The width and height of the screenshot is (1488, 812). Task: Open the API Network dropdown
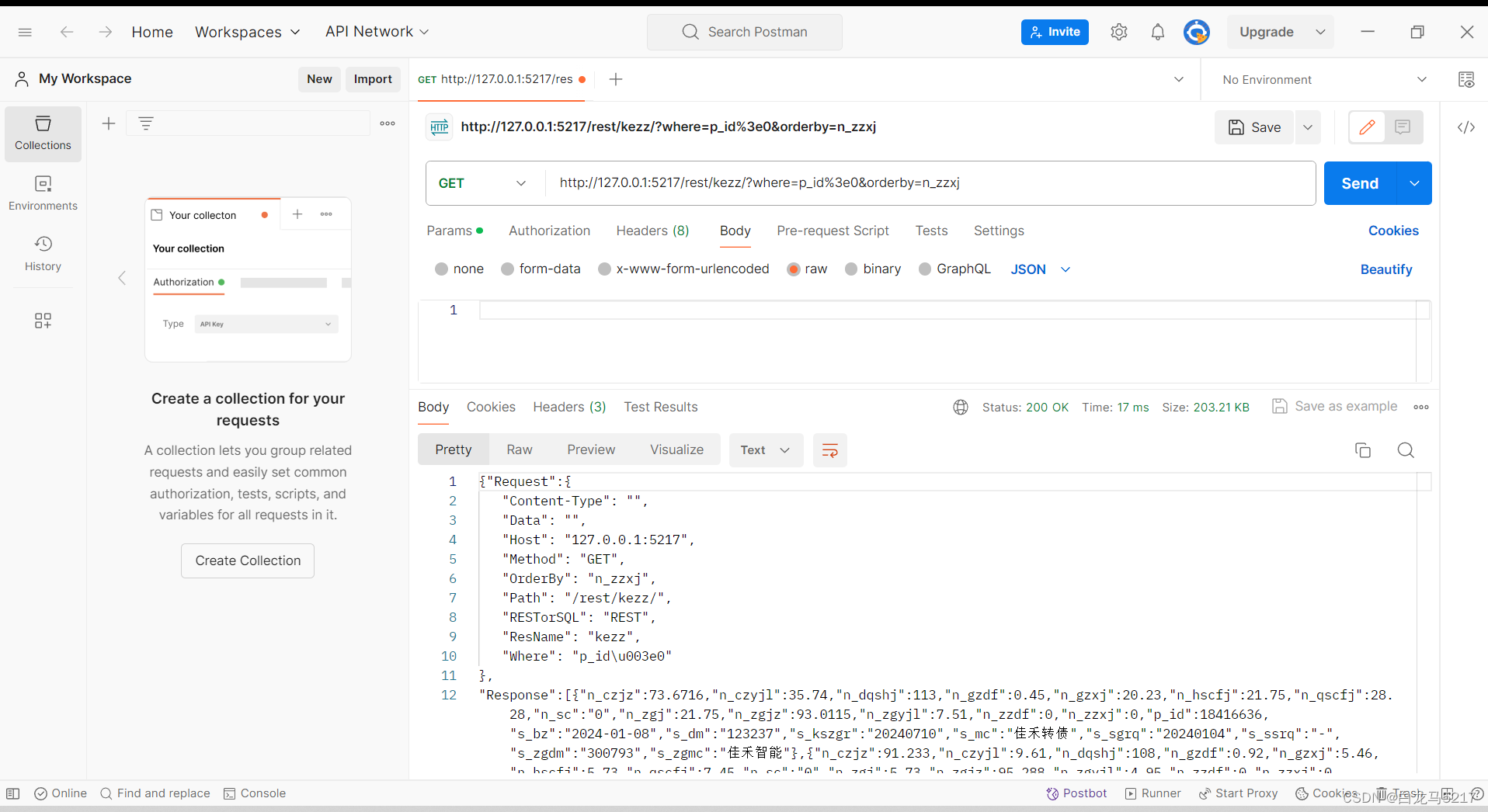click(377, 32)
